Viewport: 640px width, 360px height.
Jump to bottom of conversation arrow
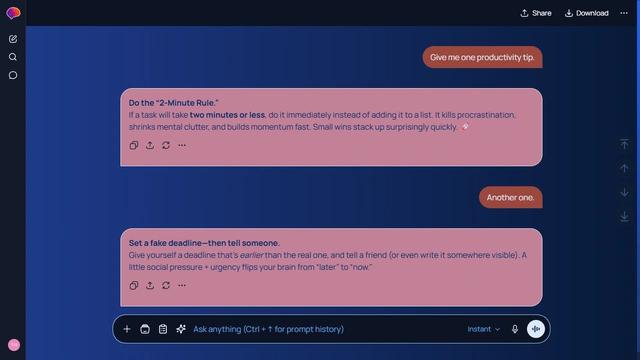coord(624,216)
